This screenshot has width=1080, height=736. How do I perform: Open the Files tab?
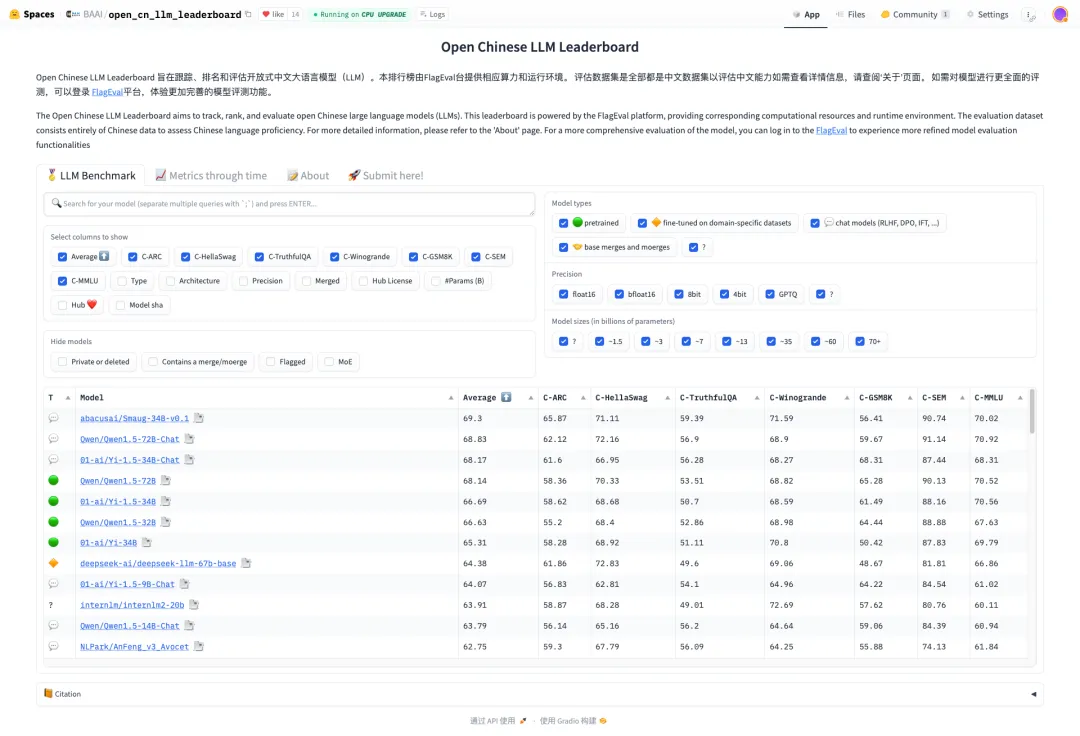coord(850,14)
